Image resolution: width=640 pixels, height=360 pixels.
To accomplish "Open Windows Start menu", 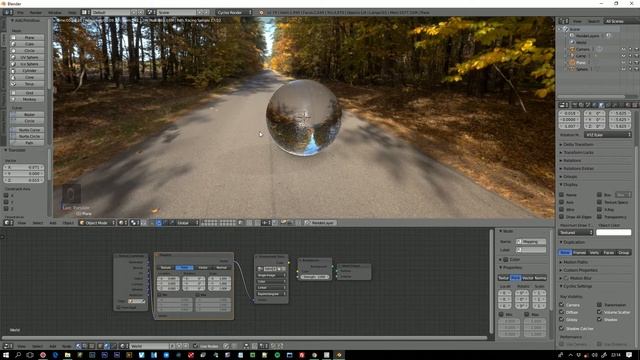I will 6,355.
